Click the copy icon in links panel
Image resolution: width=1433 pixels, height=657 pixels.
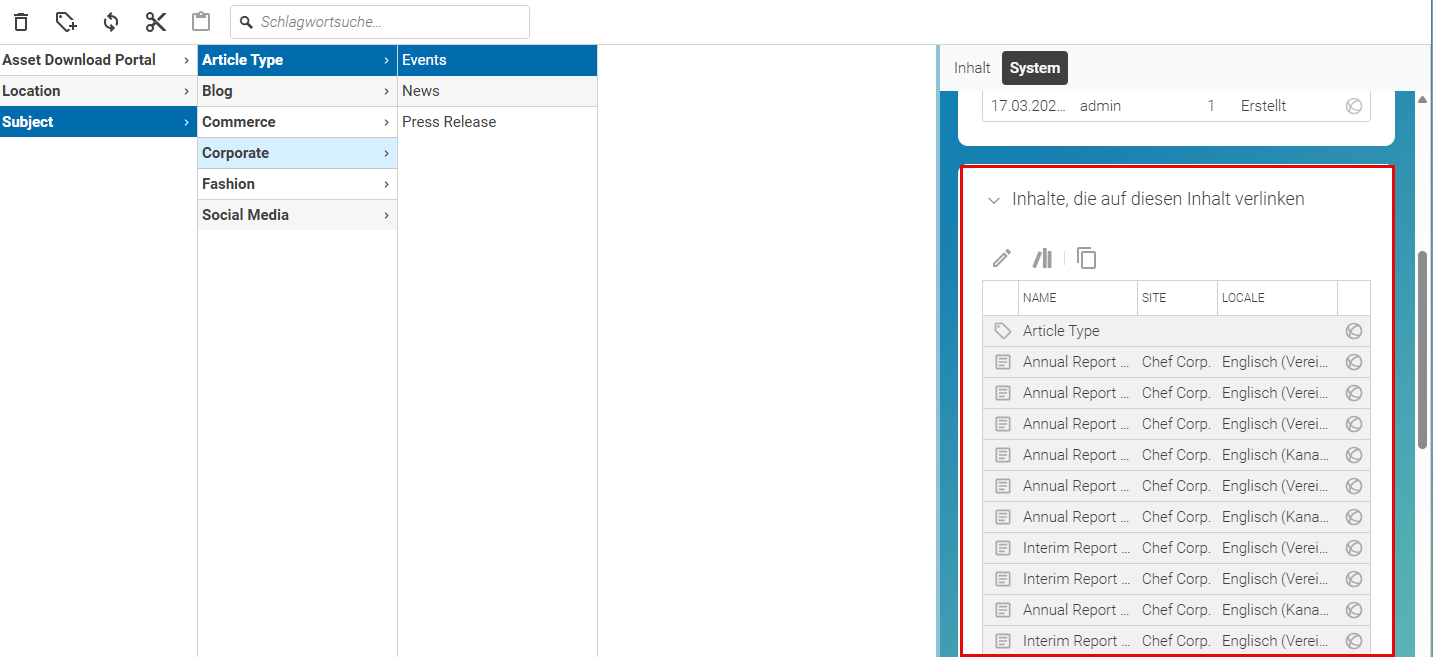point(1086,259)
